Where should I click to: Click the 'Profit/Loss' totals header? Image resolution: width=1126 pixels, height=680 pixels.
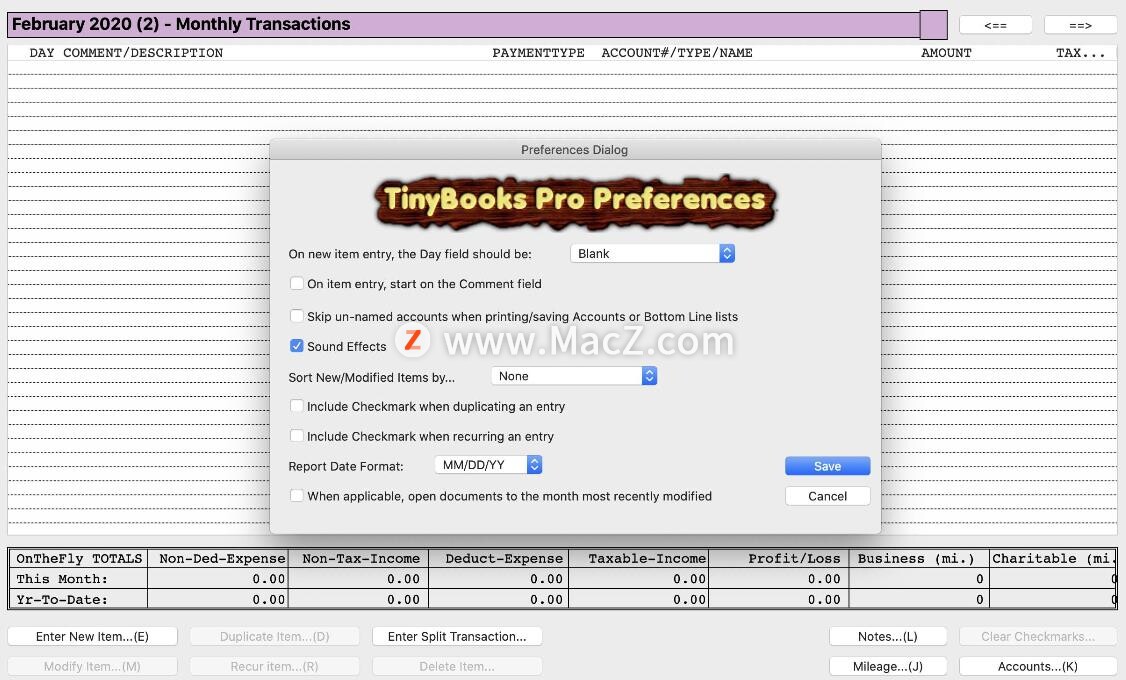point(794,559)
